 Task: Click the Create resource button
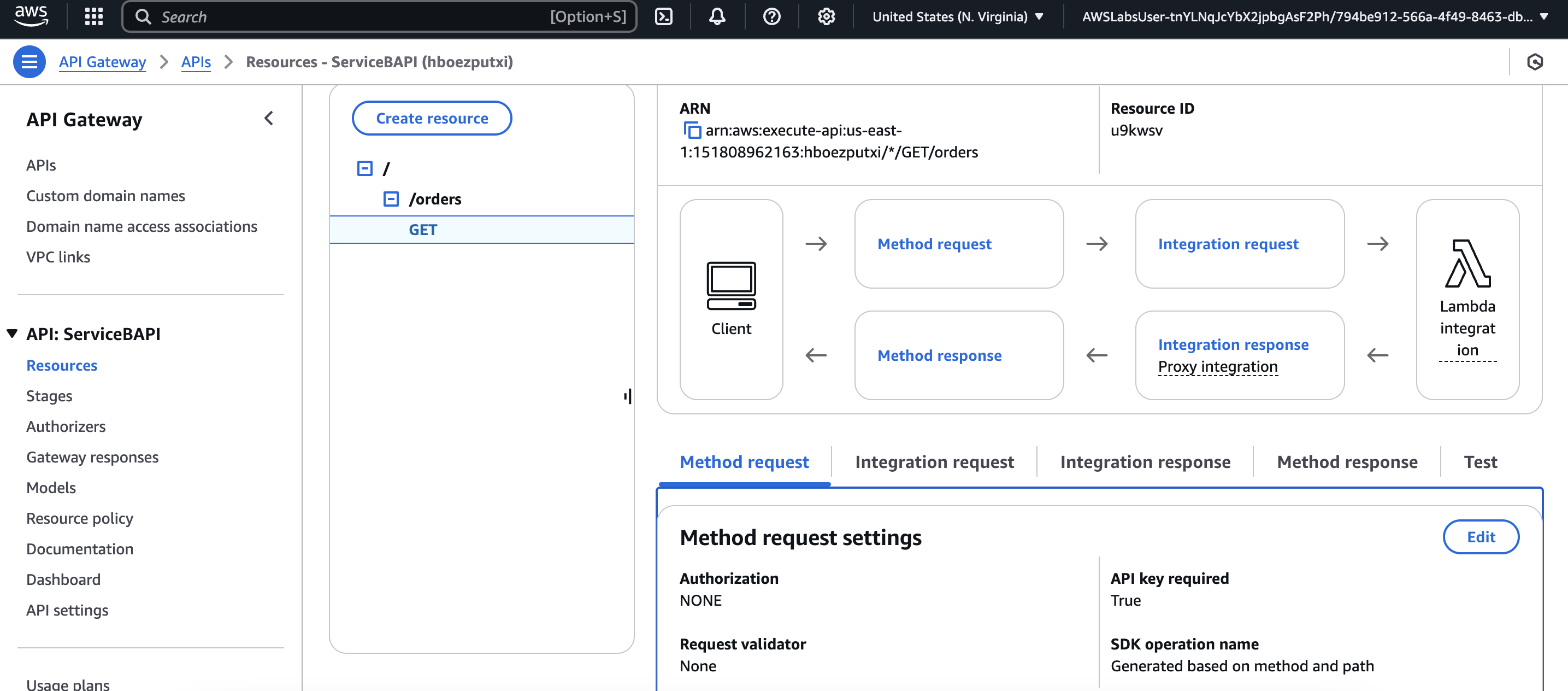pyautogui.click(x=432, y=118)
